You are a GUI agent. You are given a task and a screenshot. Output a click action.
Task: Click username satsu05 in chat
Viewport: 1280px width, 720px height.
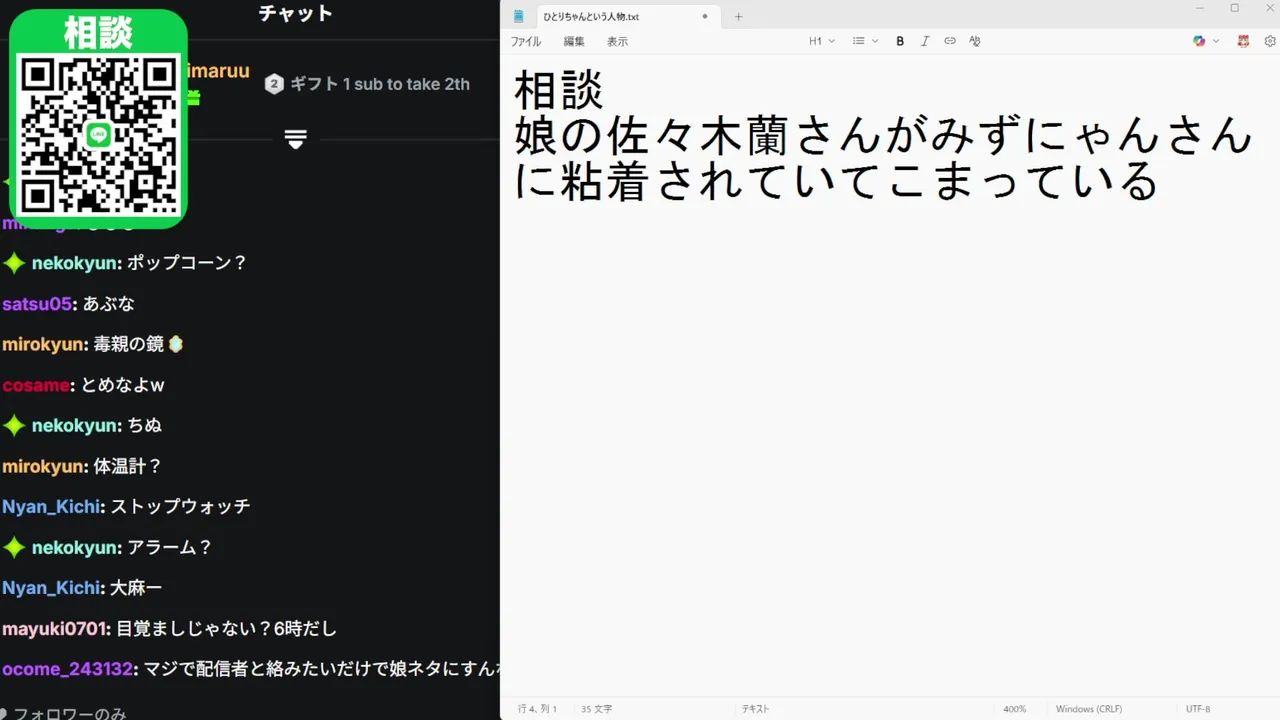[38, 304]
